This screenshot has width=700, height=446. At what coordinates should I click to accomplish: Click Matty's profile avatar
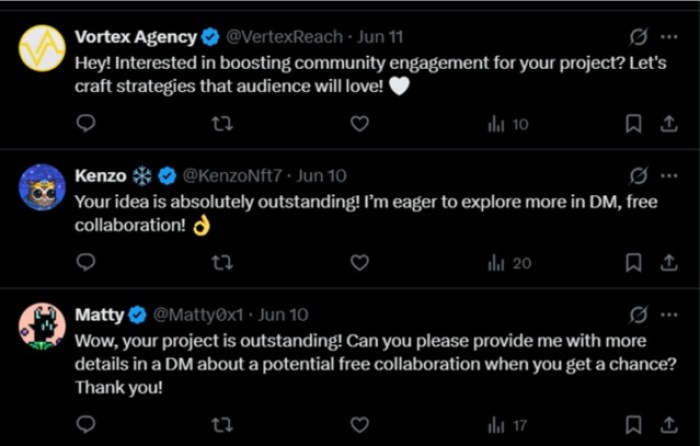[42, 326]
